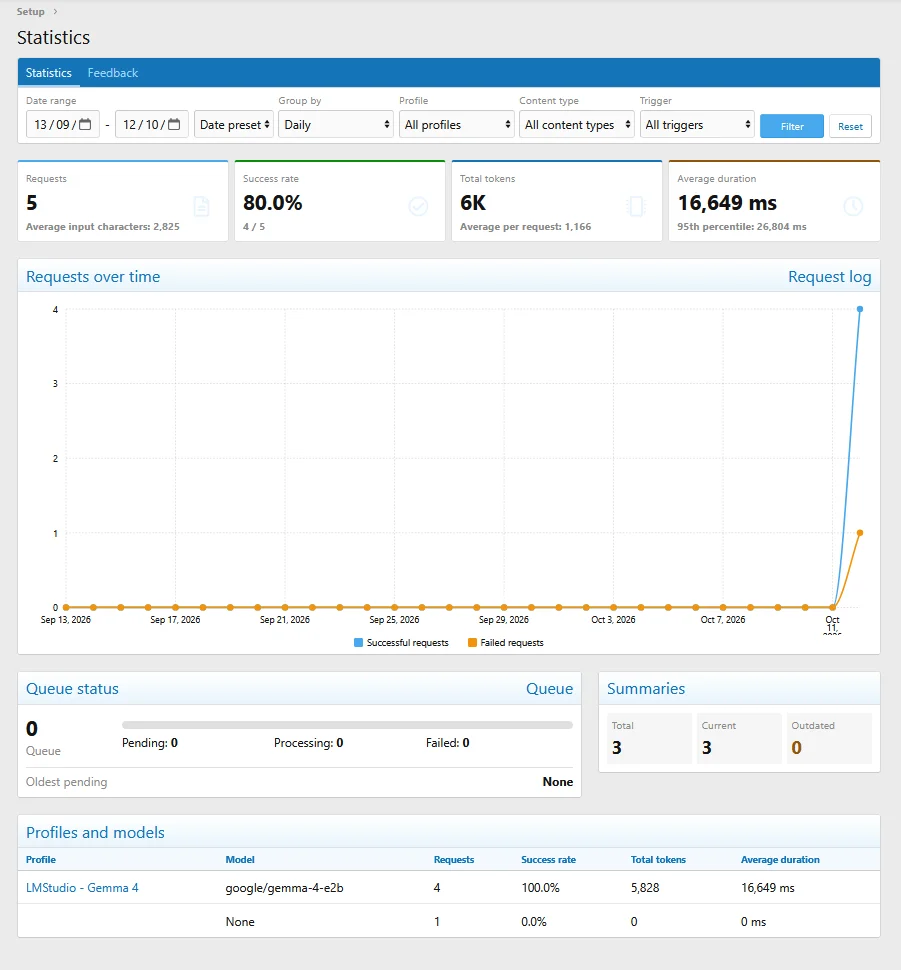901x970 pixels.
Task: Open the Request log link
Action: (x=829, y=277)
